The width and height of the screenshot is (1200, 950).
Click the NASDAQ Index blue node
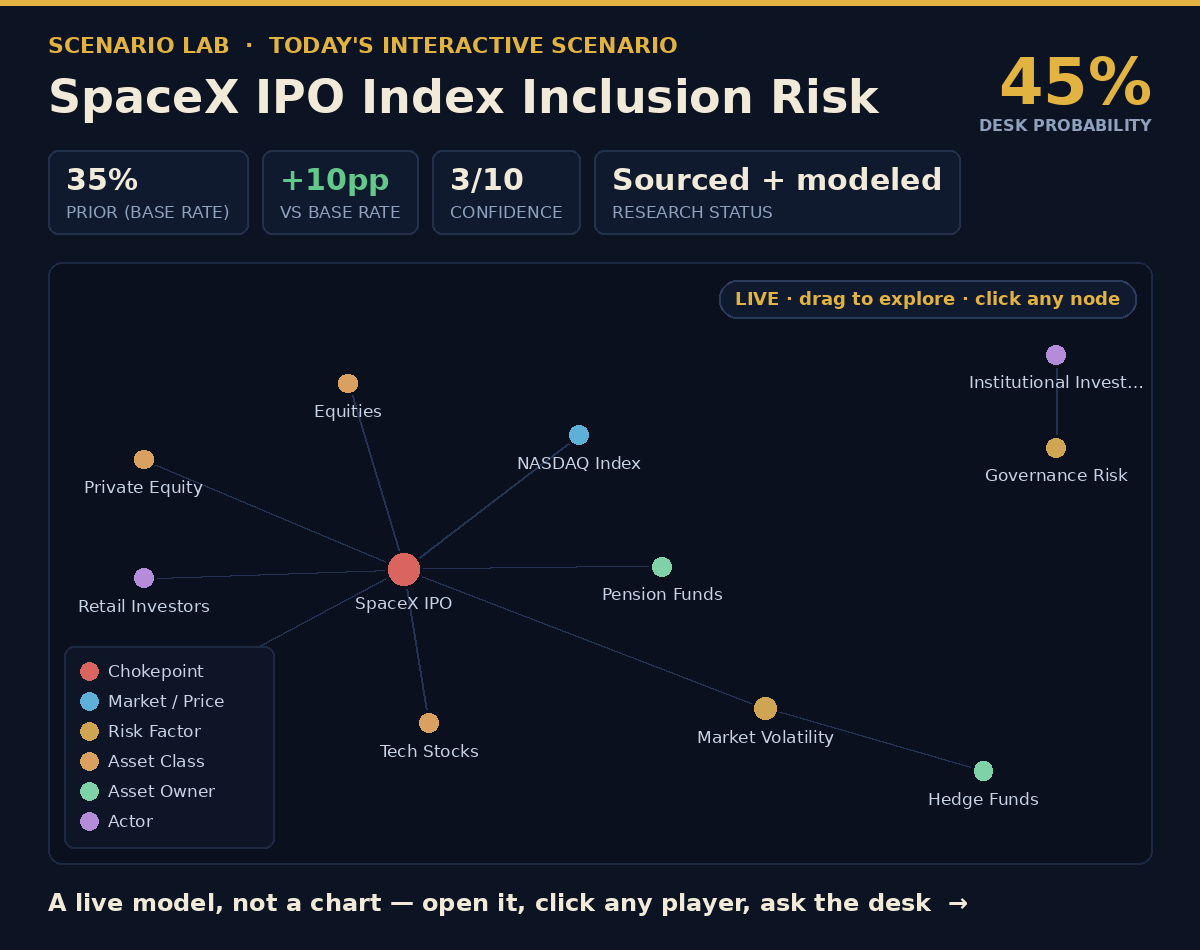click(x=579, y=435)
